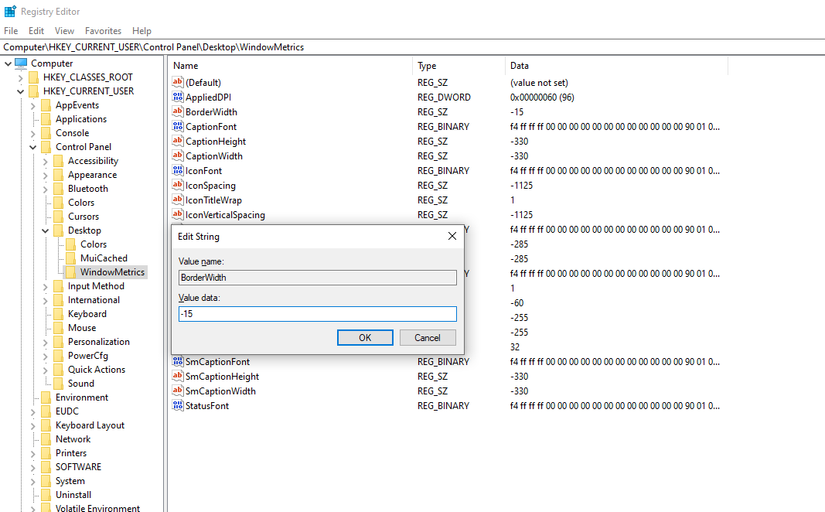
Task: Click the IconSpacing data value -1125
Action: tap(521, 185)
